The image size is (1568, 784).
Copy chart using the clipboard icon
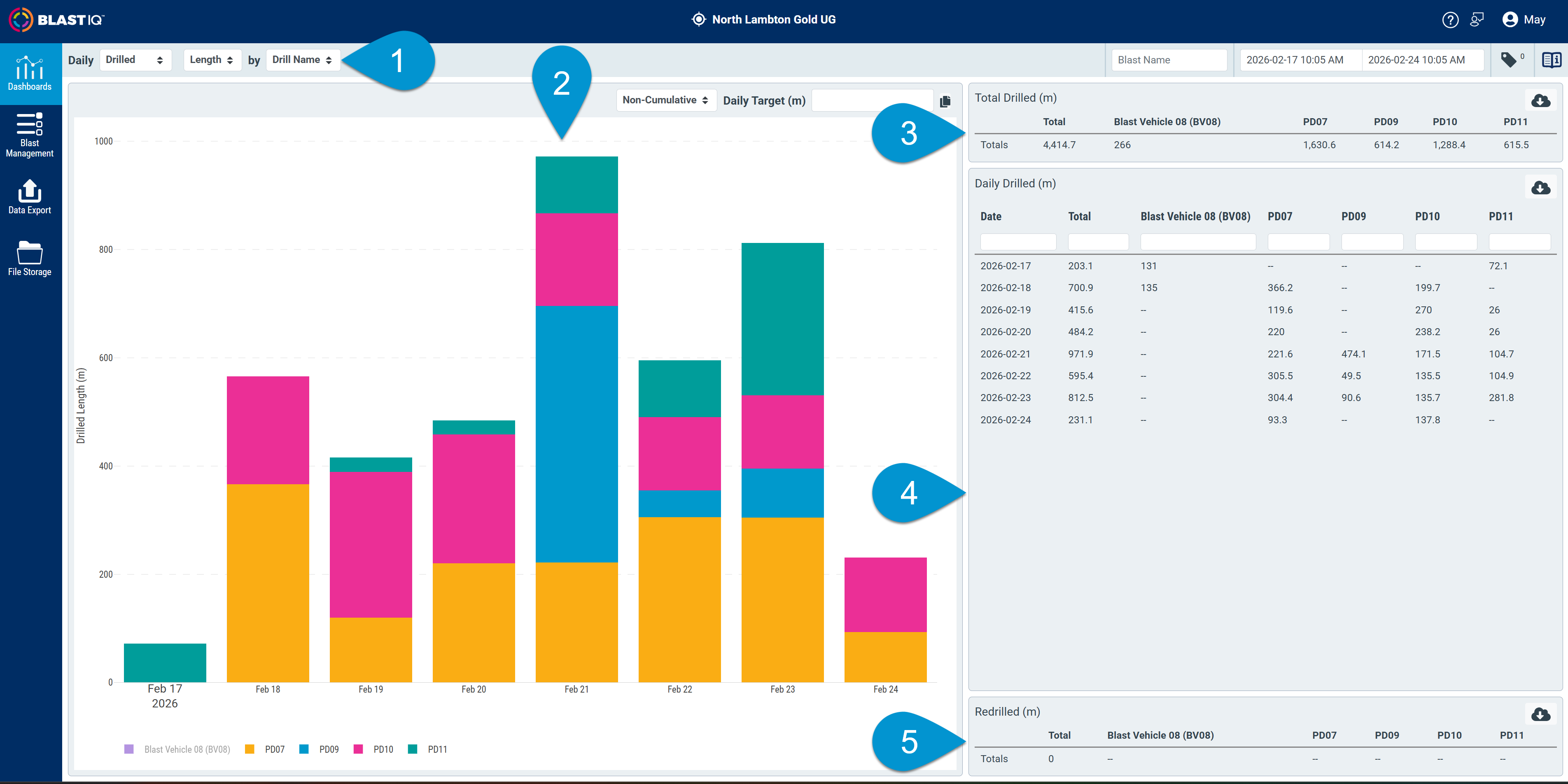[x=945, y=101]
